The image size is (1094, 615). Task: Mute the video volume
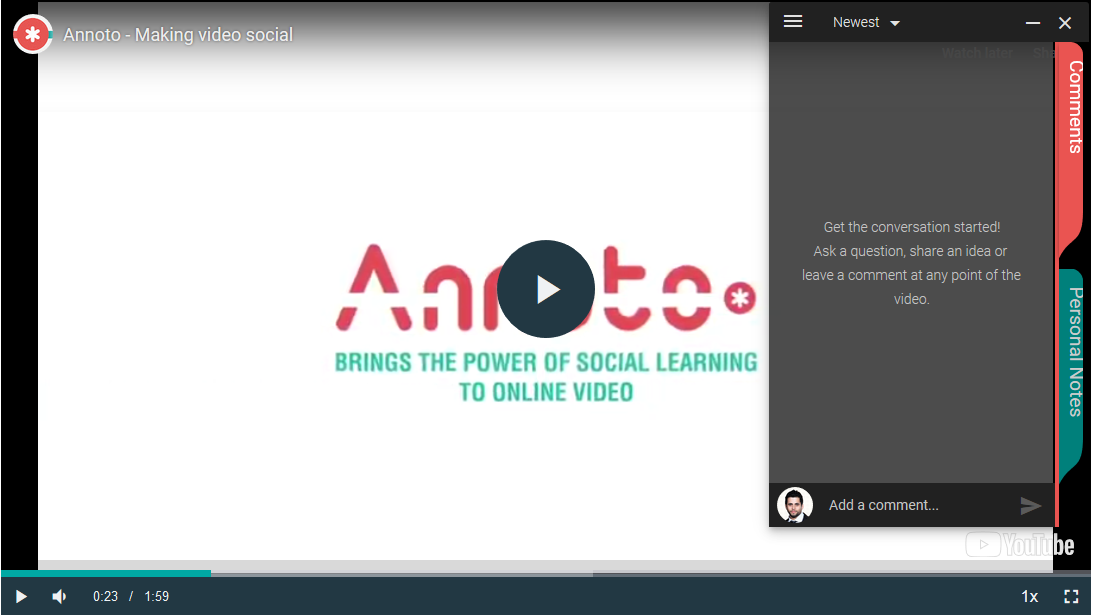pyautogui.click(x=59, y=596)
